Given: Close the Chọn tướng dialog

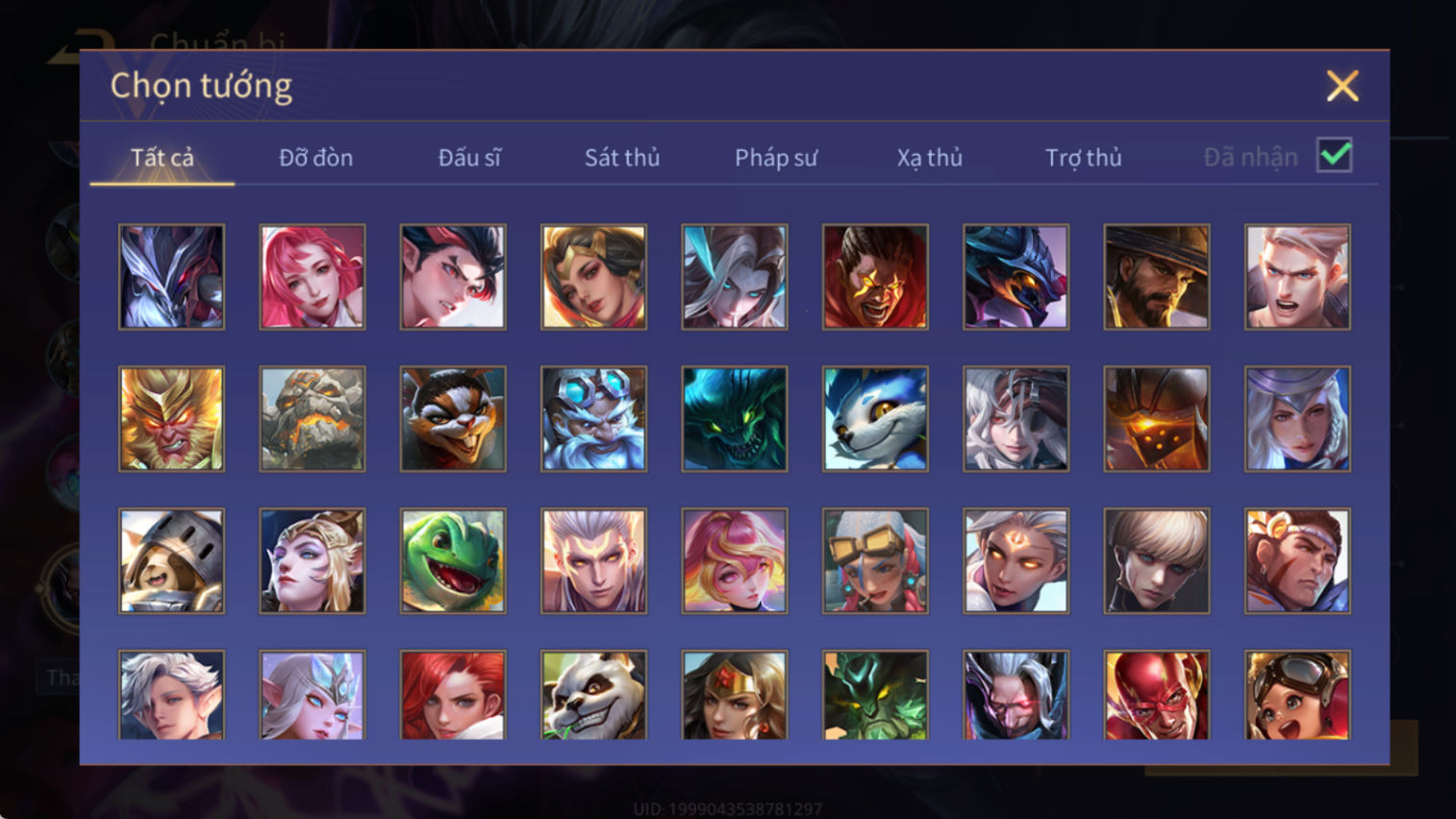Looking at the screenshot, I should pyautogui.click(x=1343, y=86).
